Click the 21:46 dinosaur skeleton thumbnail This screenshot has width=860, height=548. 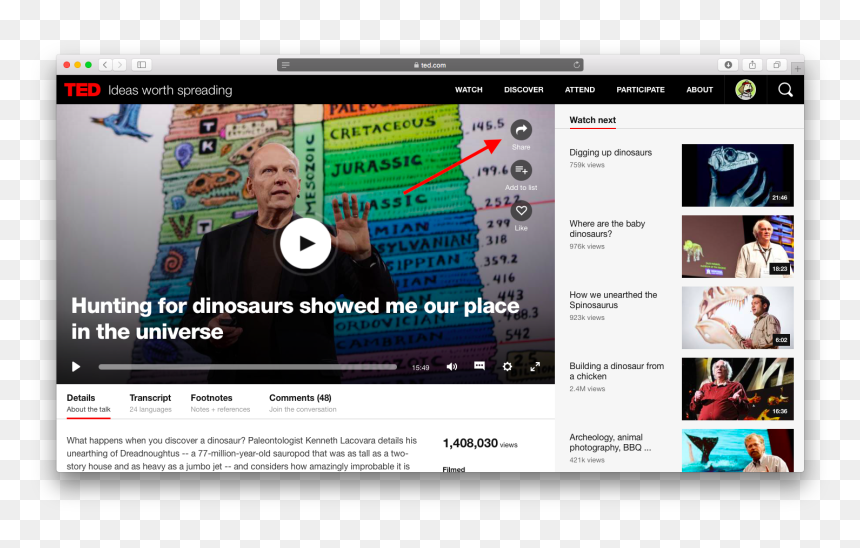click(x=737, y=176)
